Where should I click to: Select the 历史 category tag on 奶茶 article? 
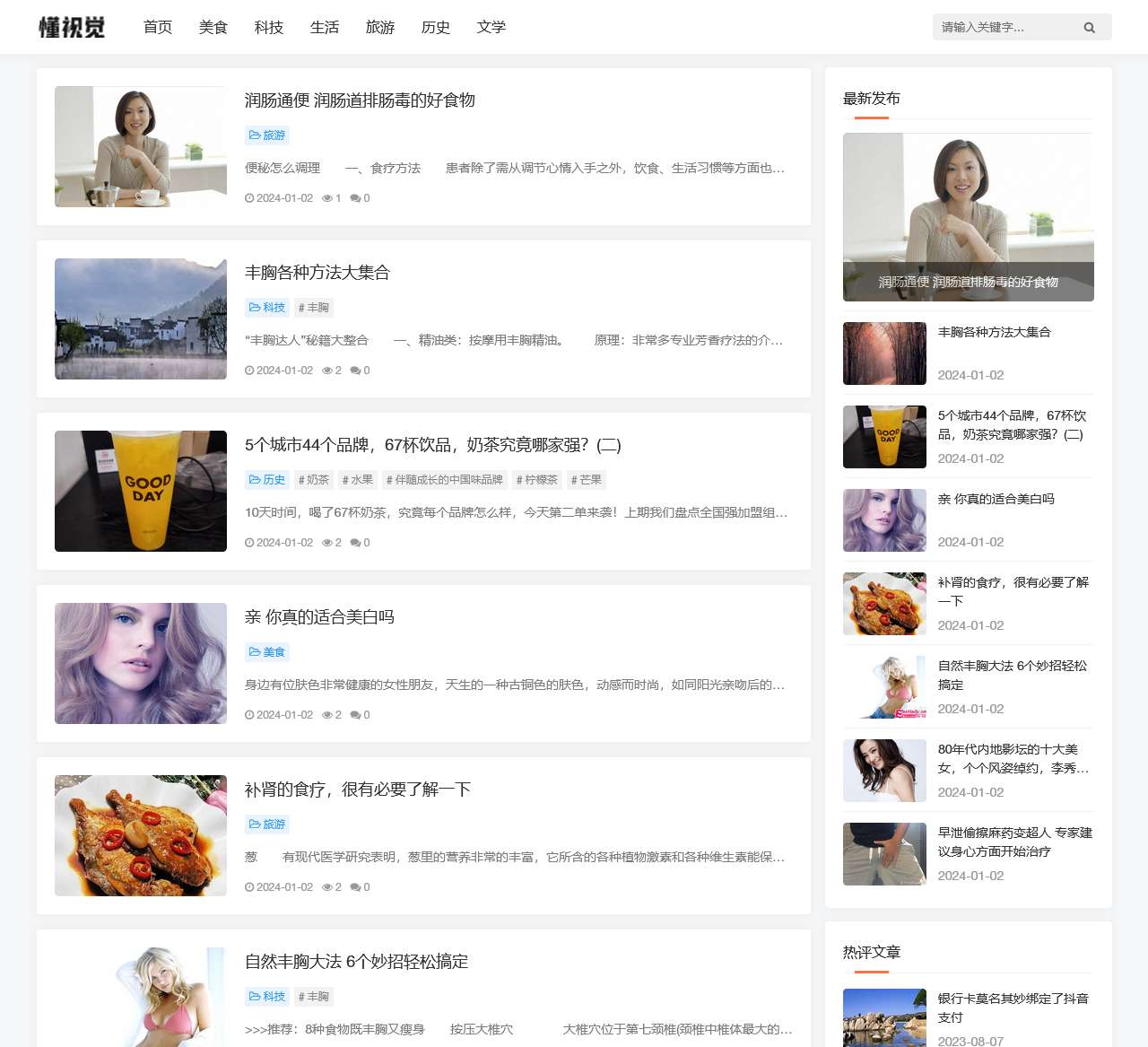(x=266, y=479)
